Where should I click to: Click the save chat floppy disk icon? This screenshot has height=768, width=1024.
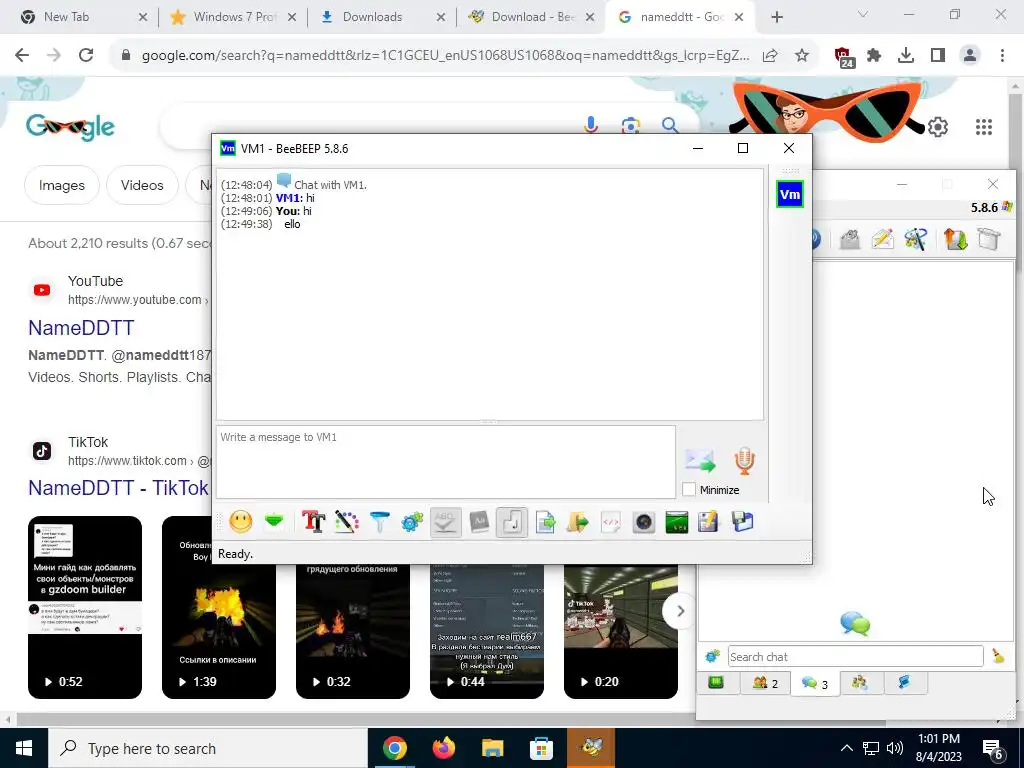click(x=743, y=522)
